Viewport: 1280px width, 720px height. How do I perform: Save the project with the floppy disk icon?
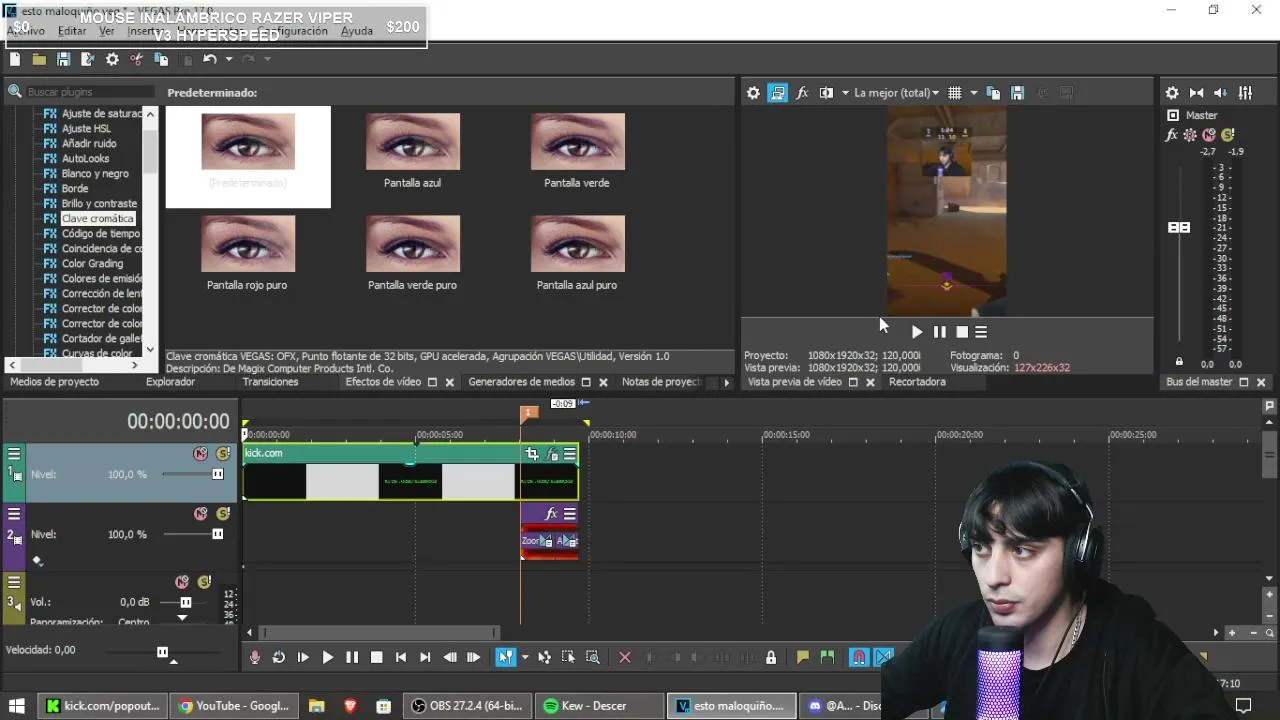click(x=63, y=60)
